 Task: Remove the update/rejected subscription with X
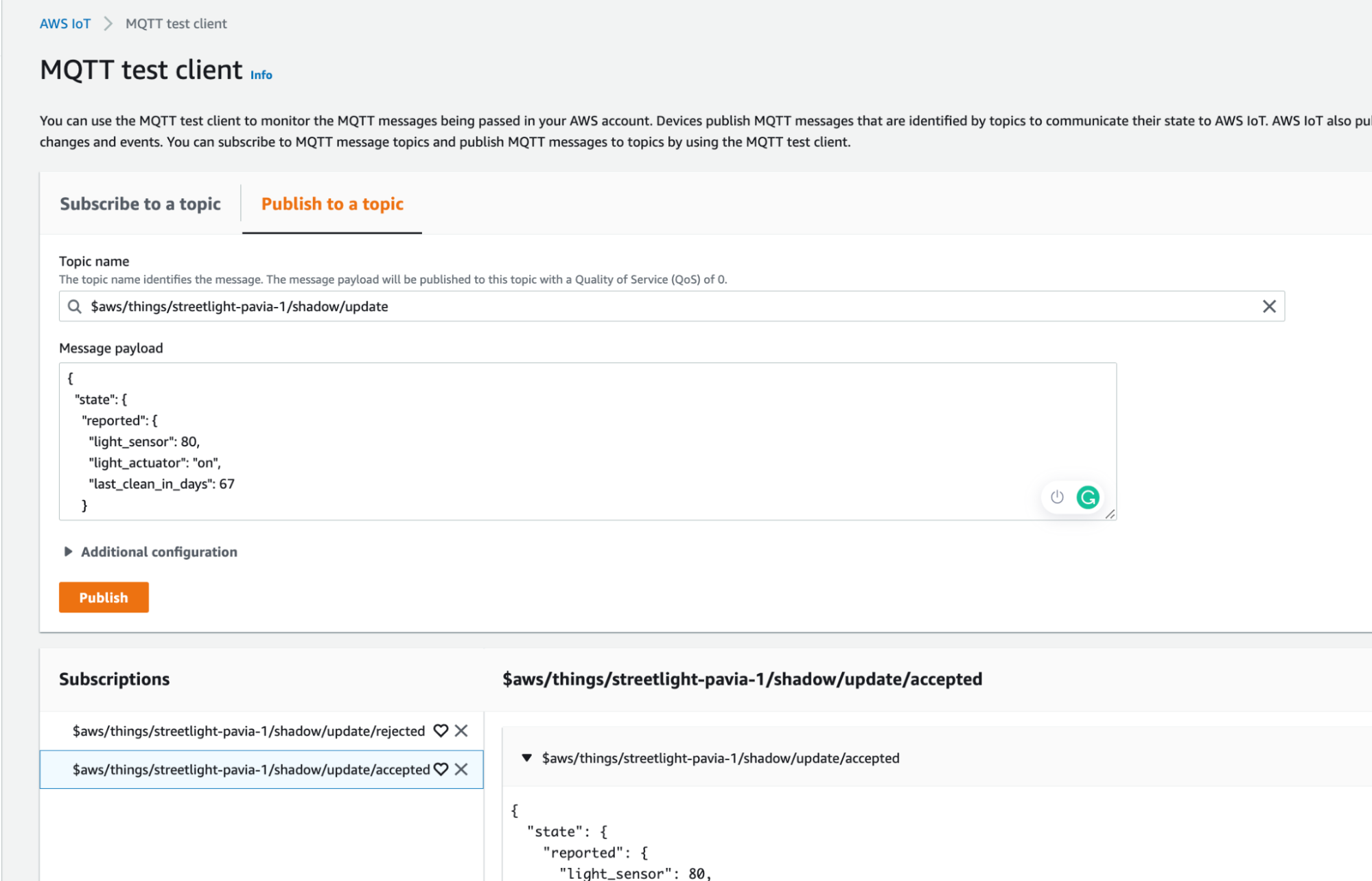(x=461, y=731)
